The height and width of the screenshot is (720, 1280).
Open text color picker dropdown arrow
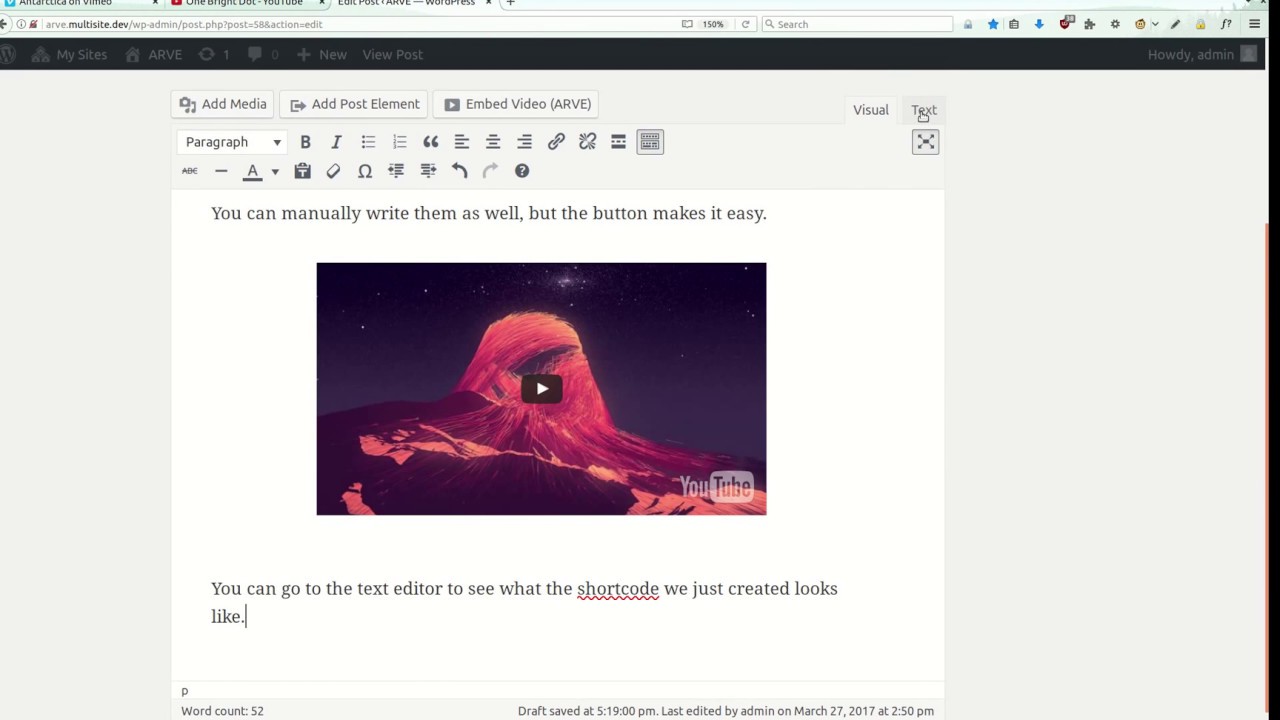(275, 171)
